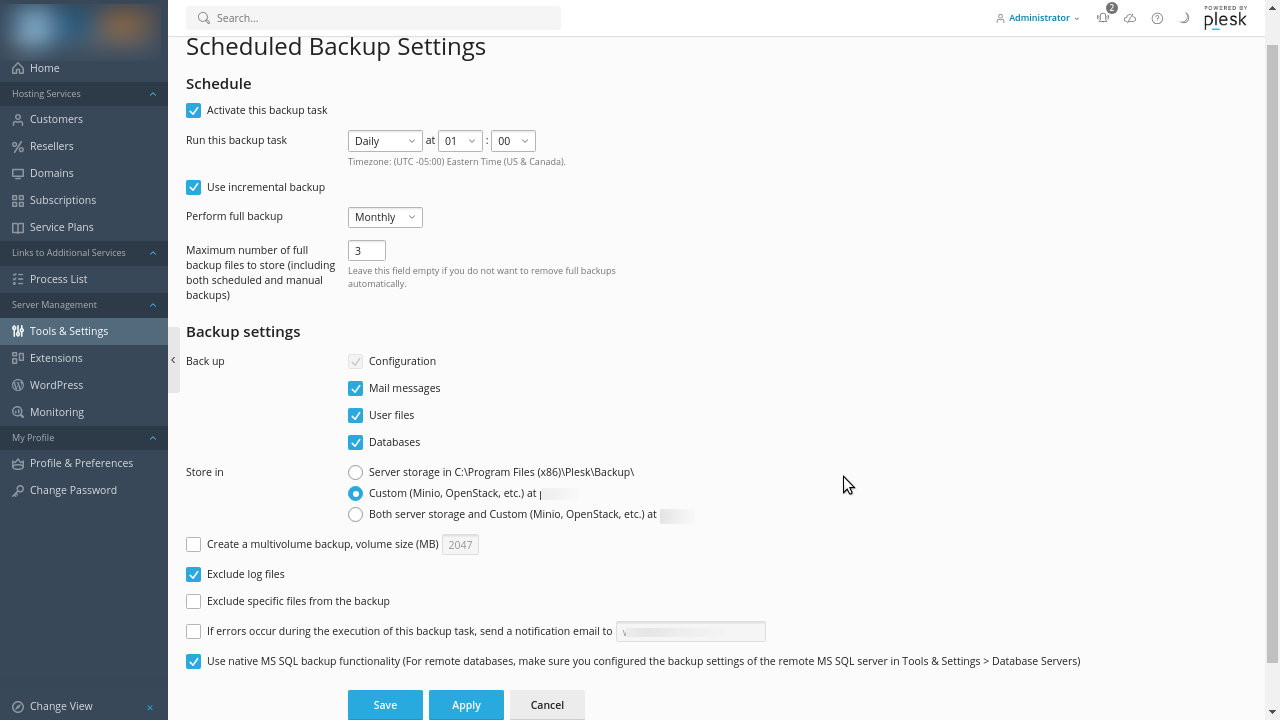Uncheck User files backup option
1280x720 pixels.
355,415
